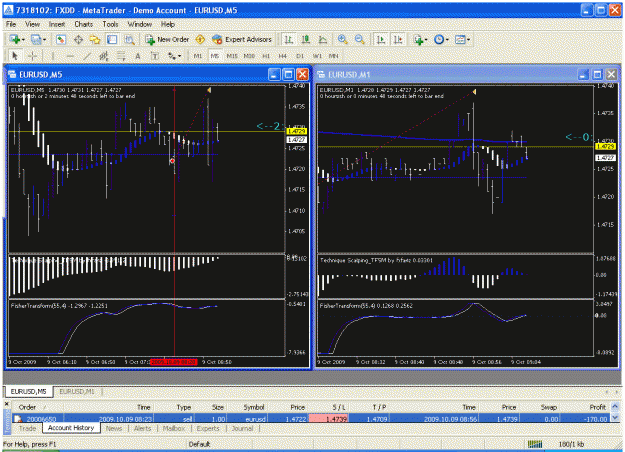This screenshot has height=452, width=625.
Task: Sort history by Profit column header
Action: pos(597,407)
